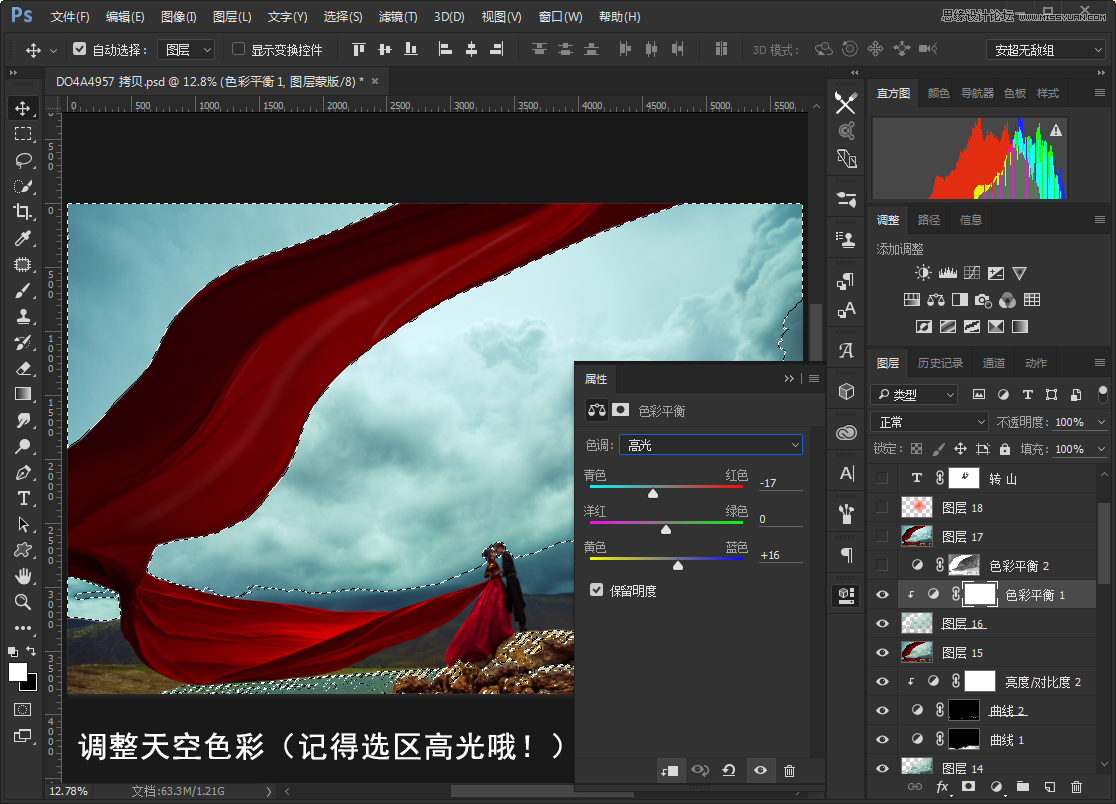Show the 图层 18 layer
The height and width of the screenshot is (804, 1116).
[x=883, y=507]
